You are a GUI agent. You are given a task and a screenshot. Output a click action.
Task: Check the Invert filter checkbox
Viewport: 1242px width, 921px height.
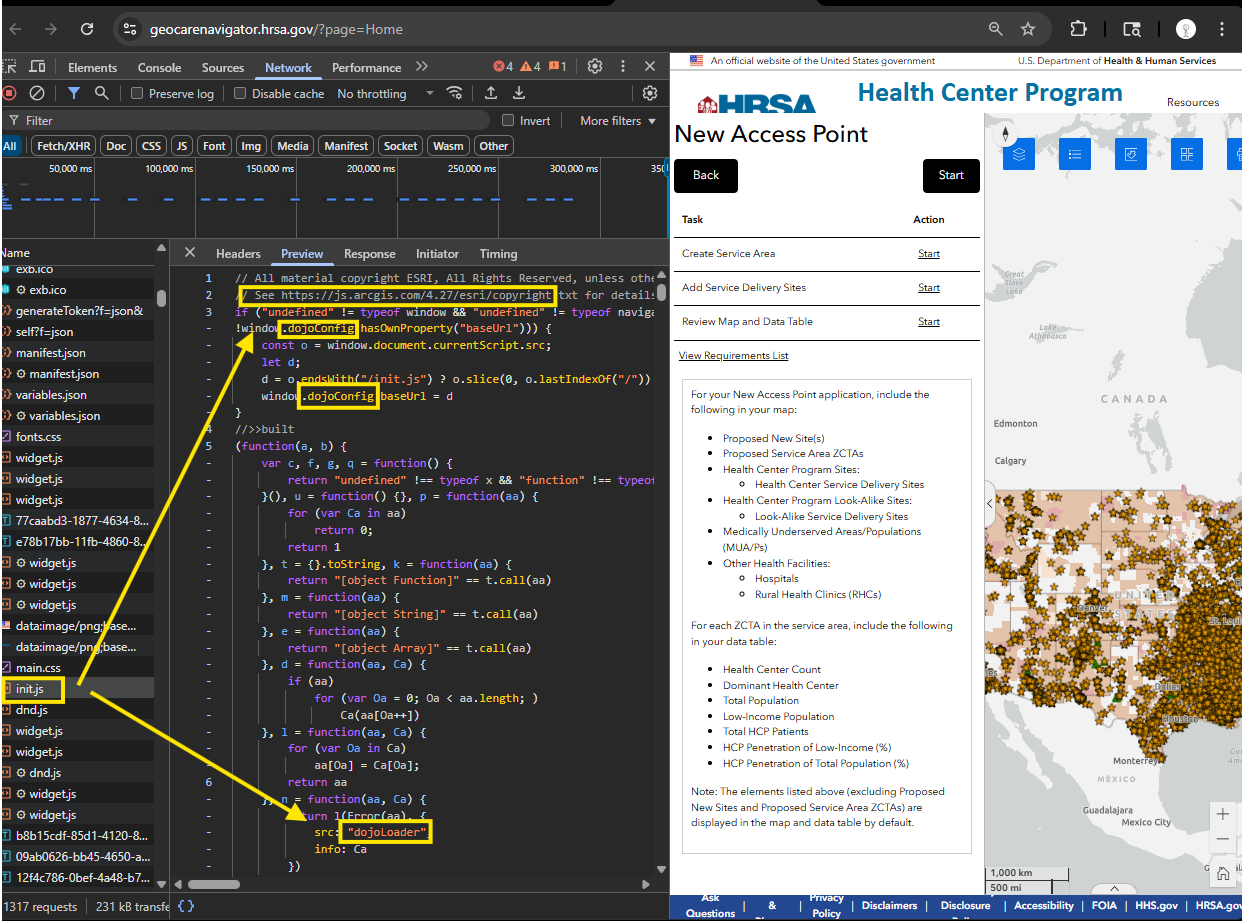(x=508, y=120)
